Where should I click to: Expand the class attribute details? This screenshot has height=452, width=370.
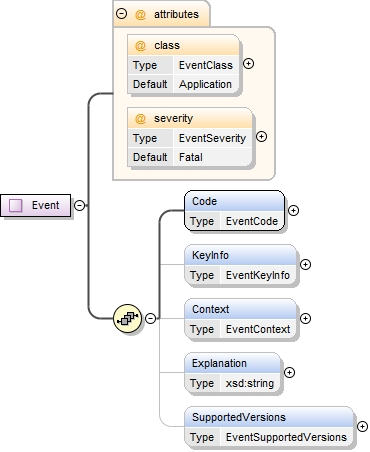pyautogui.click(x=248, y=64)
